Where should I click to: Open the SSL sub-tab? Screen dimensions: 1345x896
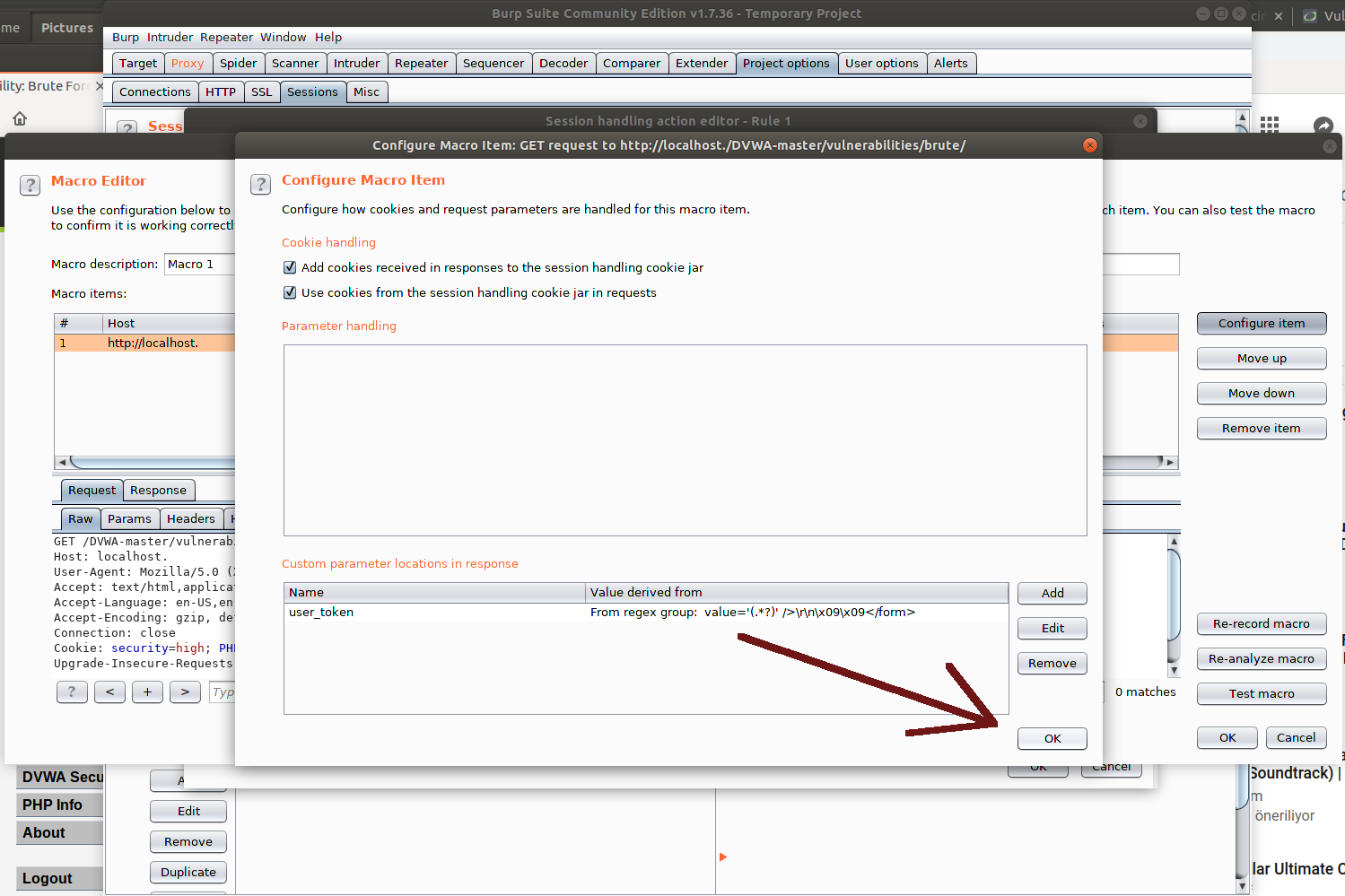tap(261, 91)
